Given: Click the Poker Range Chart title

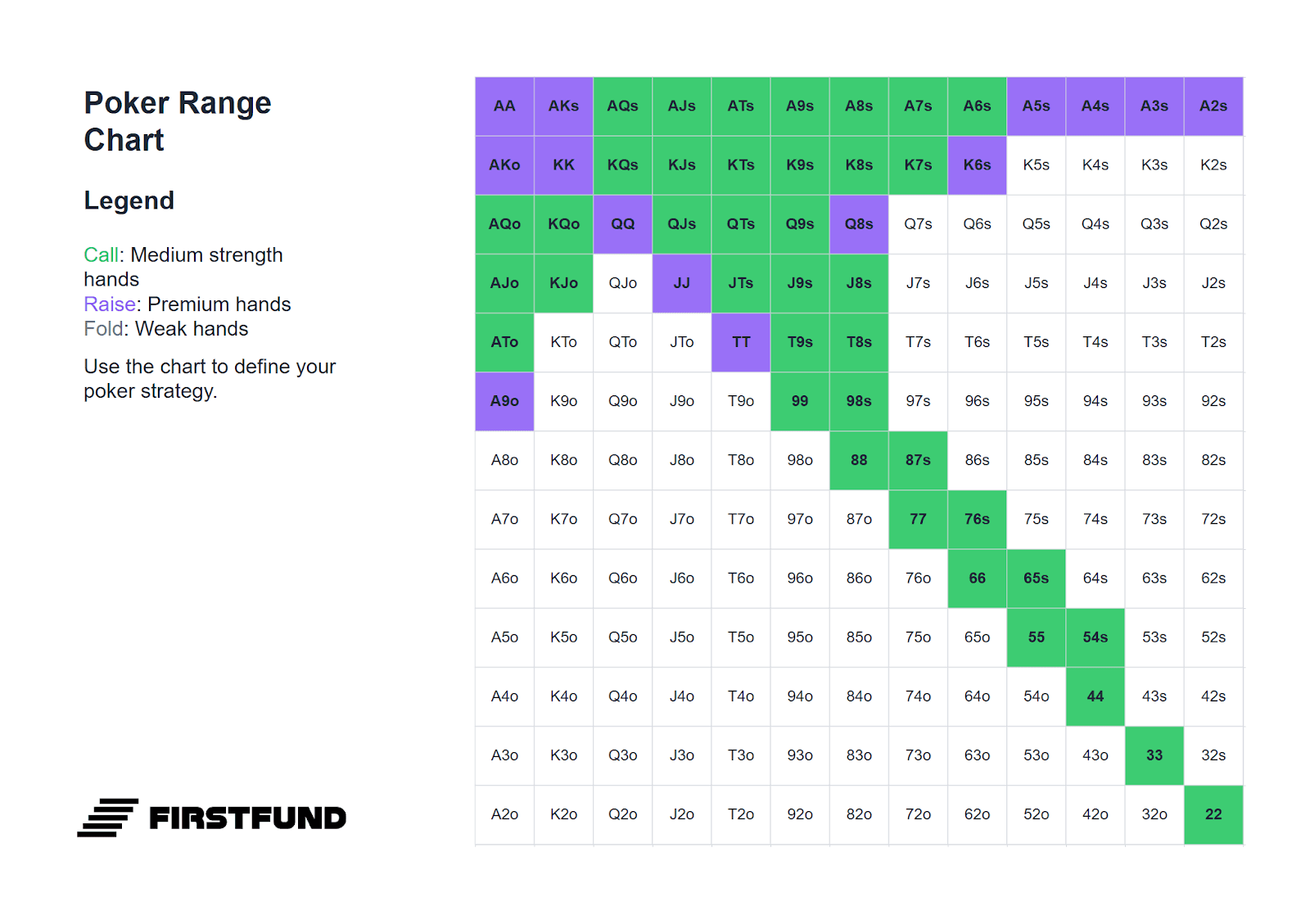Looking at the screenshot, I should (x=178, y=121).
